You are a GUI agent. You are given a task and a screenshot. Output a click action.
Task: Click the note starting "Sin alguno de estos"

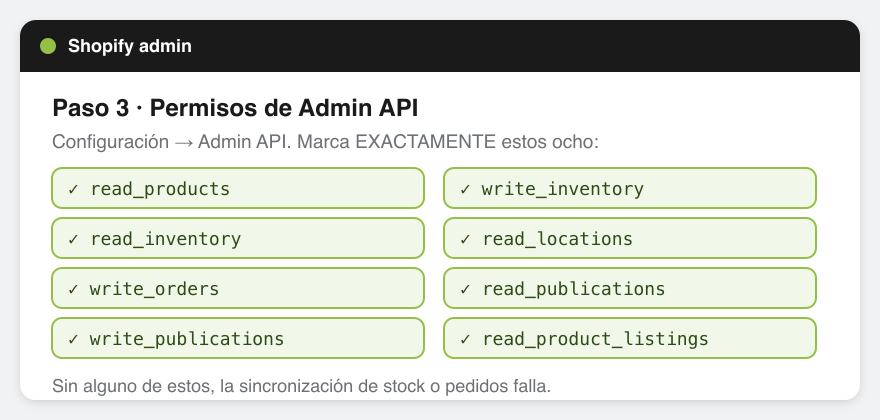click(x=301, y=386)
